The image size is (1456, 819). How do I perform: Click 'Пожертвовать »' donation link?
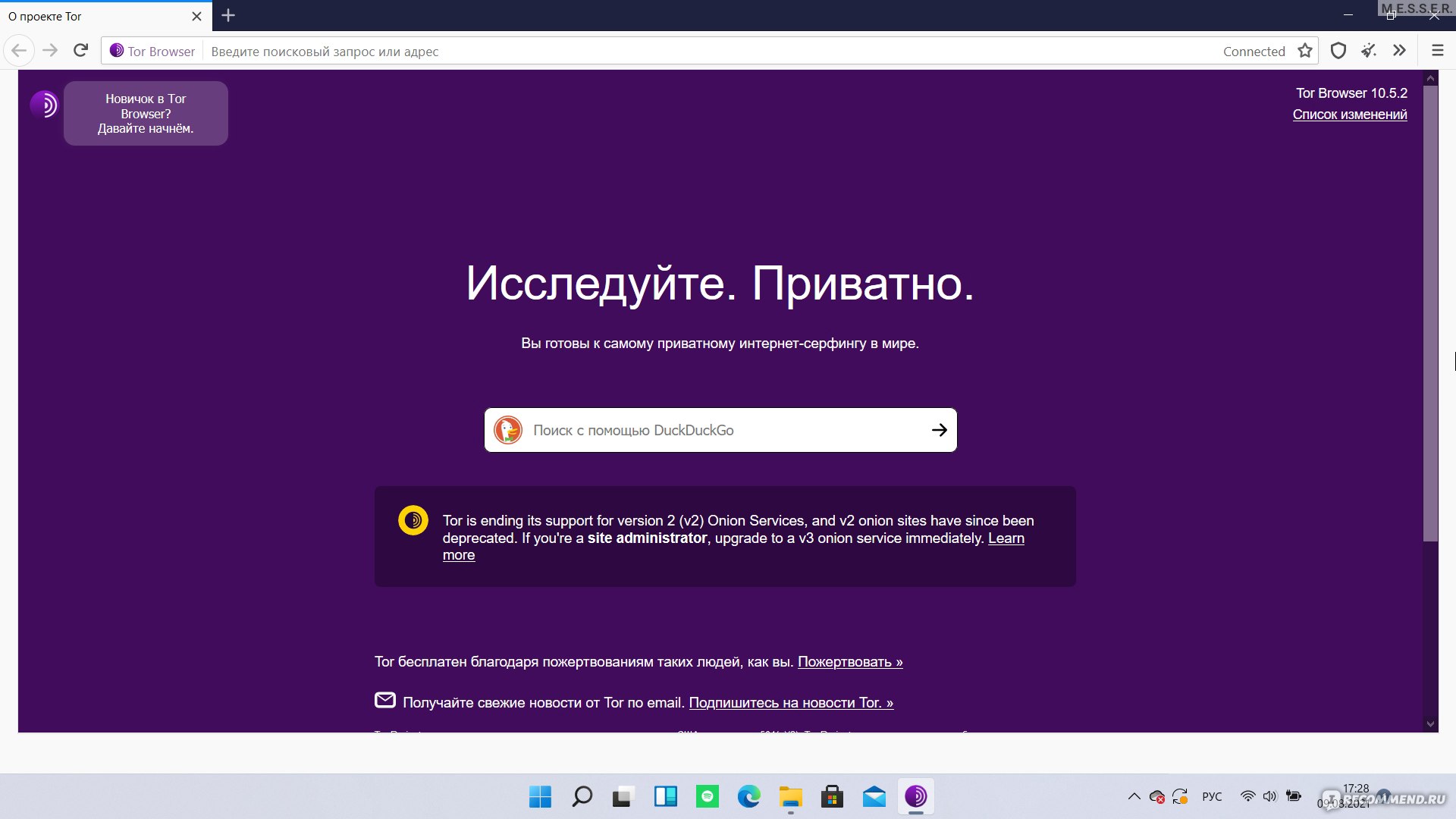(850, 661)
